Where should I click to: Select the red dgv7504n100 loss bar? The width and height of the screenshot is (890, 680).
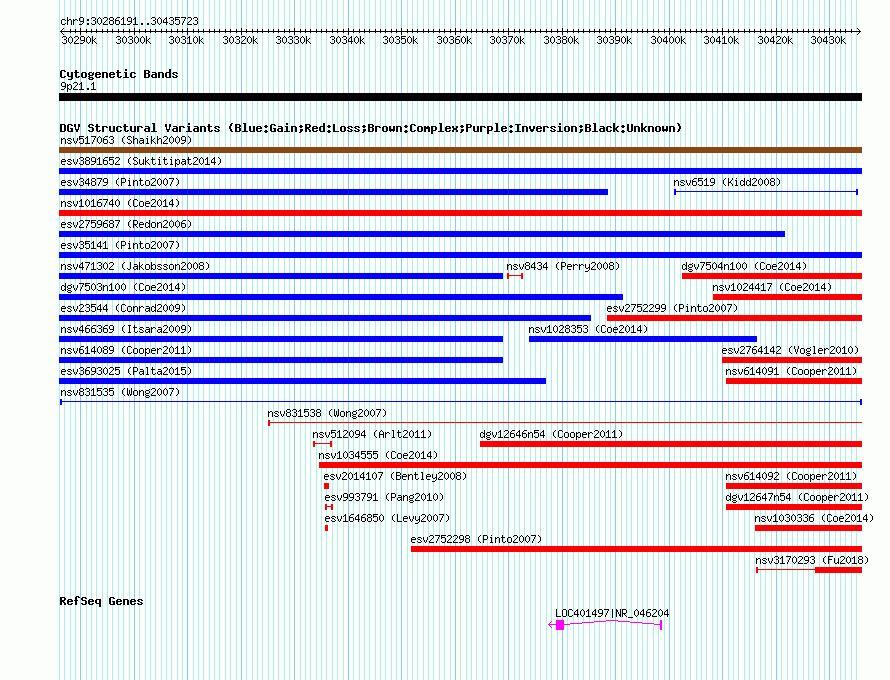772,276
